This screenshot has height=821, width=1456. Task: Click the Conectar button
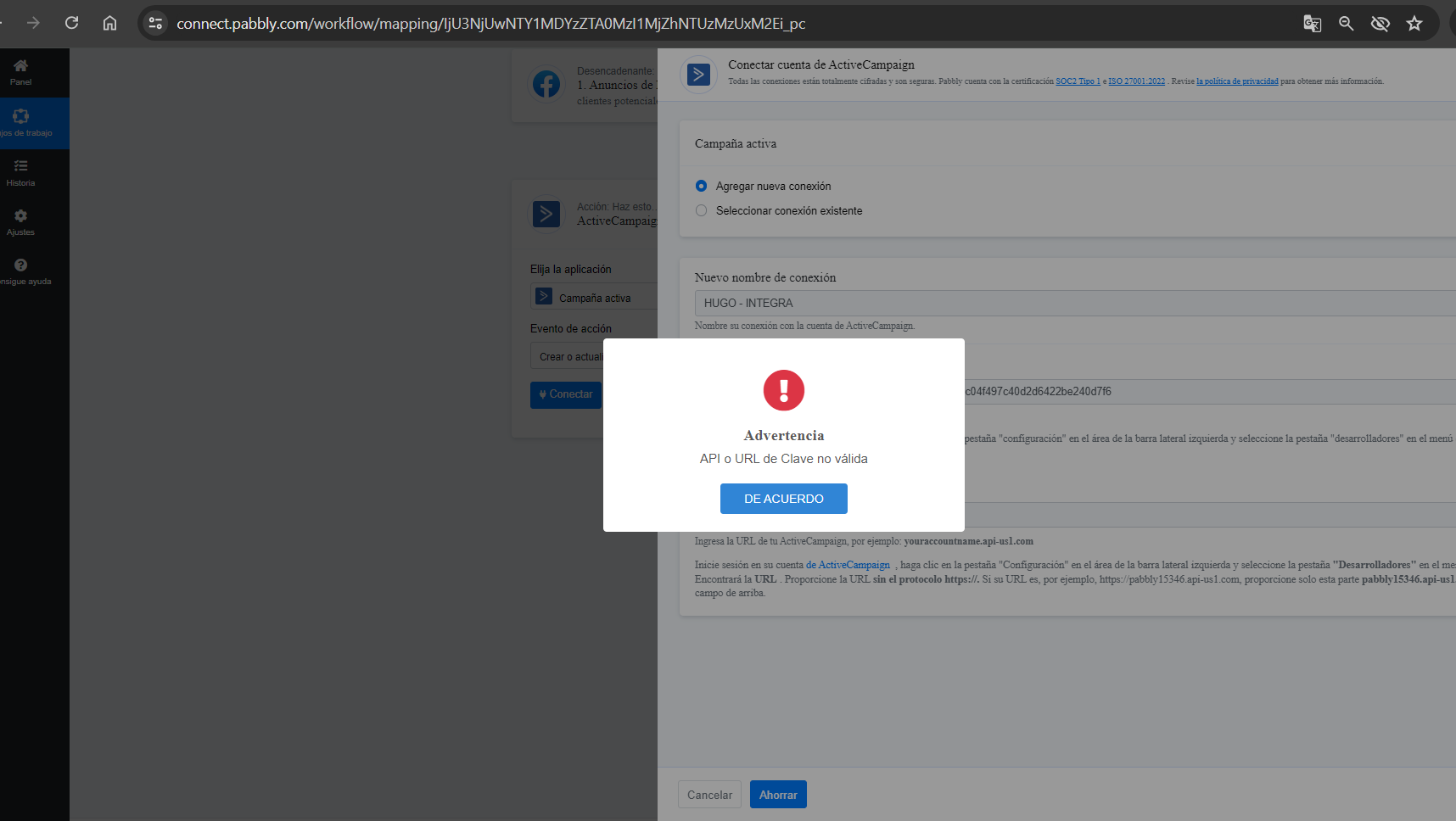click(566, 394)
